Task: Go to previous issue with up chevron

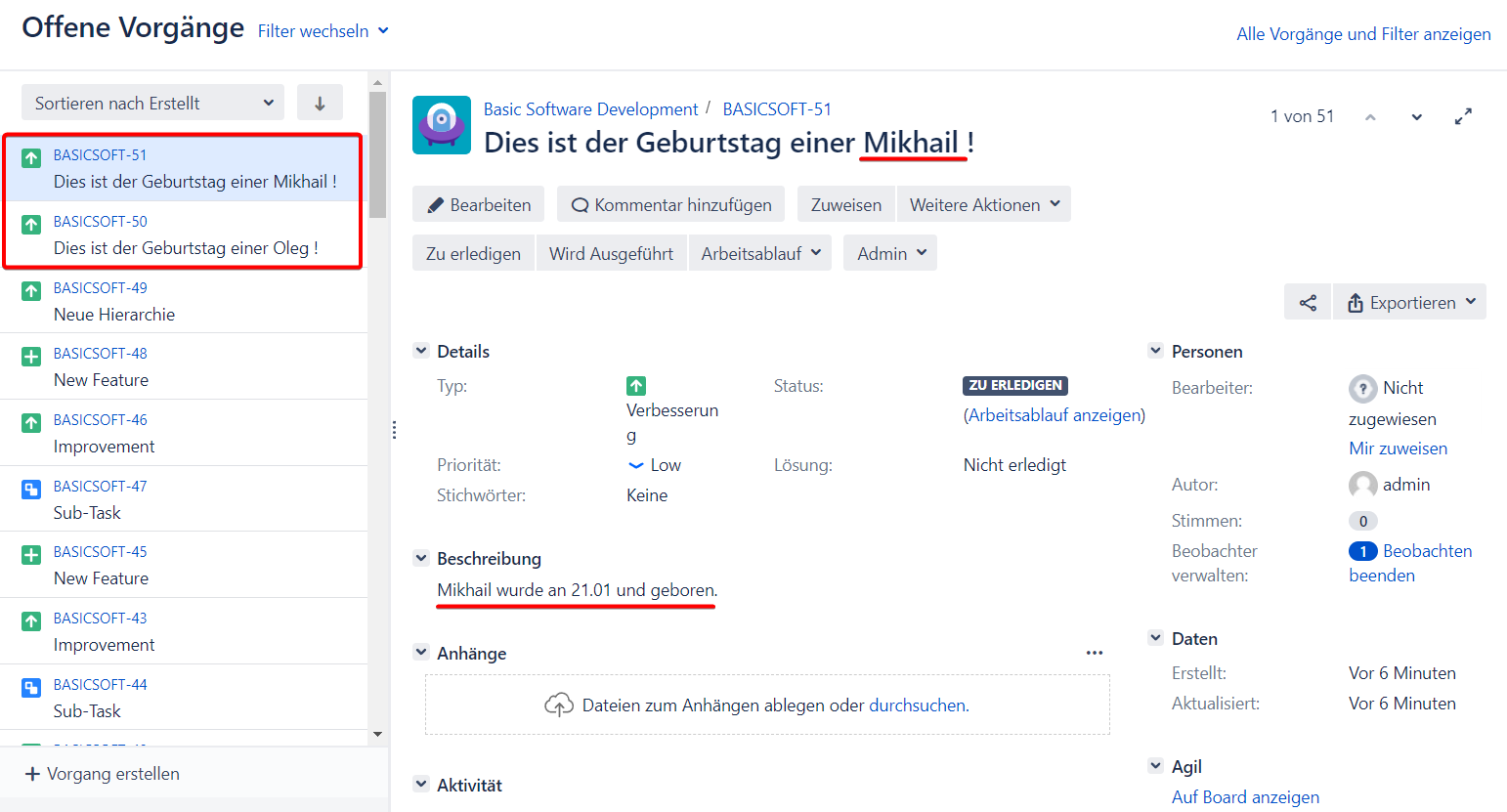Action: [x=1370, y=117]
